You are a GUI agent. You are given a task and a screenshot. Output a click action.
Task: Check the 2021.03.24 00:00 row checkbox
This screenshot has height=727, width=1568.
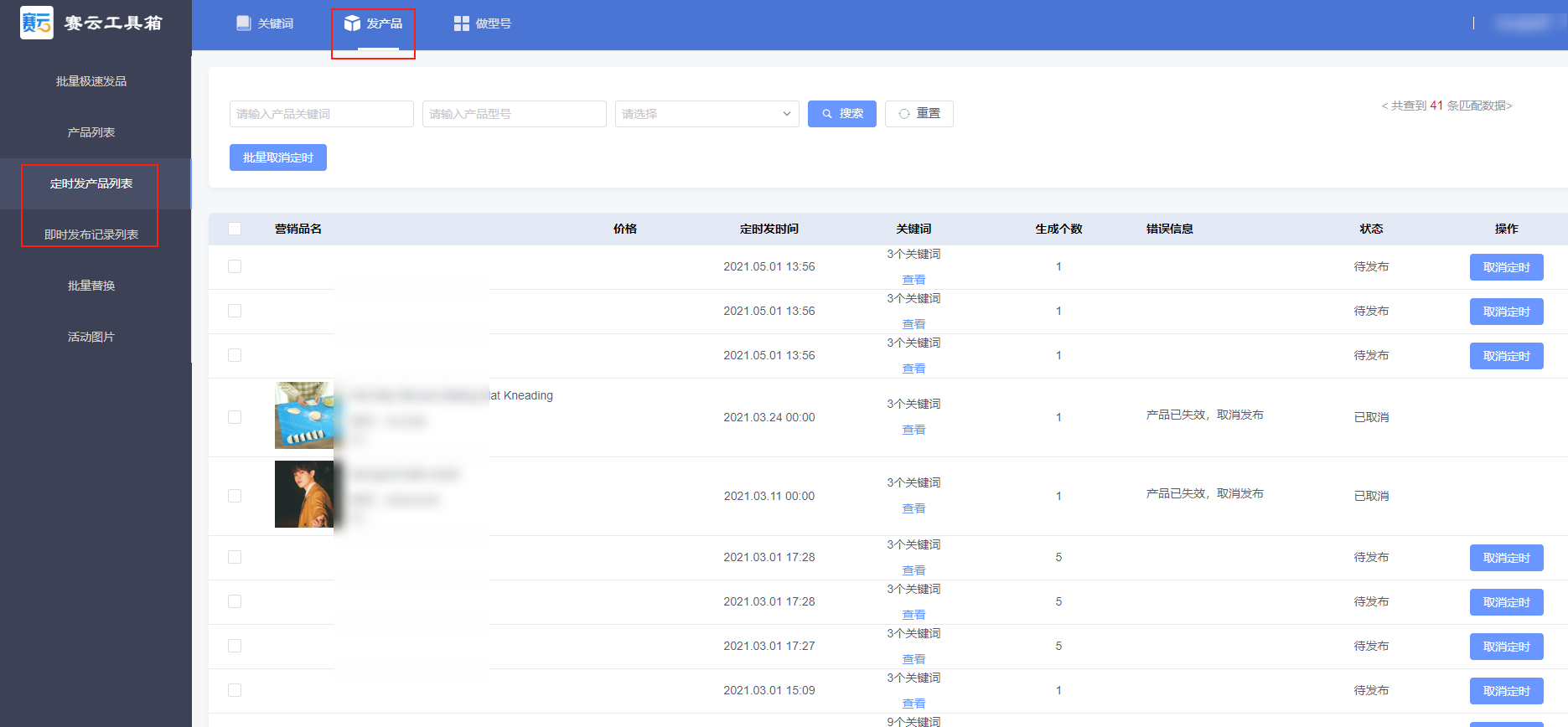pyautogui.click(x=235, y=417)
